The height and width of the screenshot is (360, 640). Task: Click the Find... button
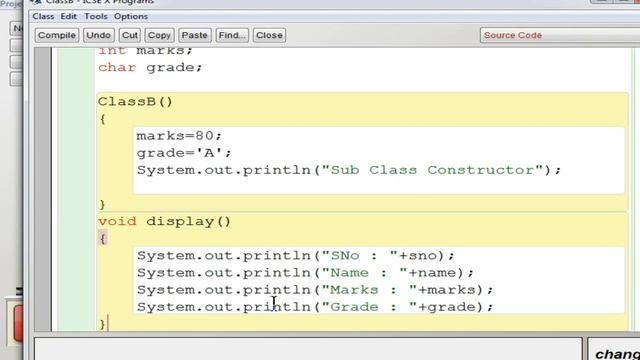[x=232, y=35]
